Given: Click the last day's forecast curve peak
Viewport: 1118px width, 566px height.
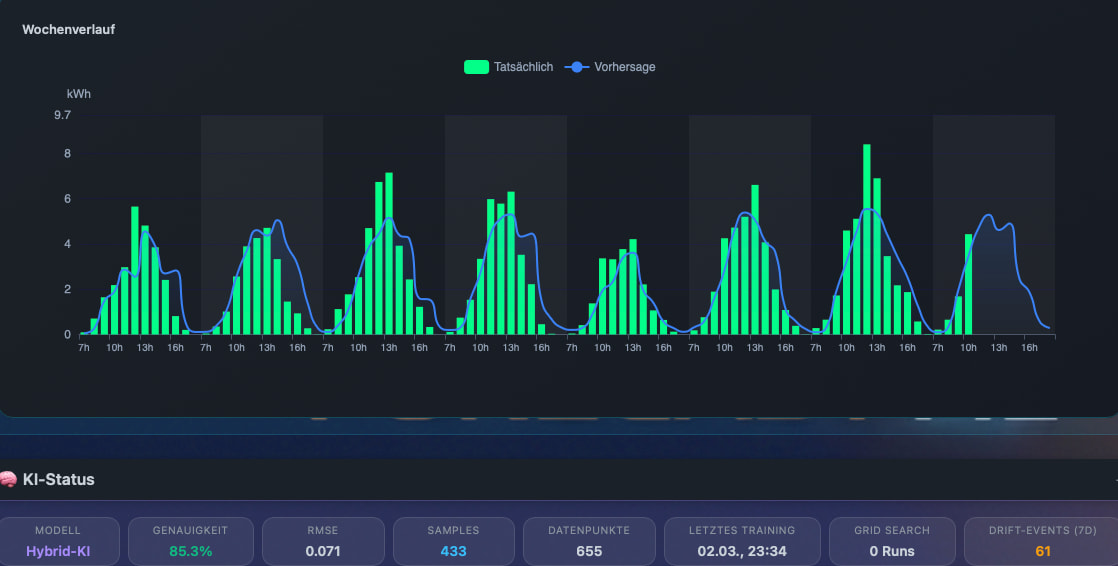Looking at the screenshot, I should (x=988, y=216).
